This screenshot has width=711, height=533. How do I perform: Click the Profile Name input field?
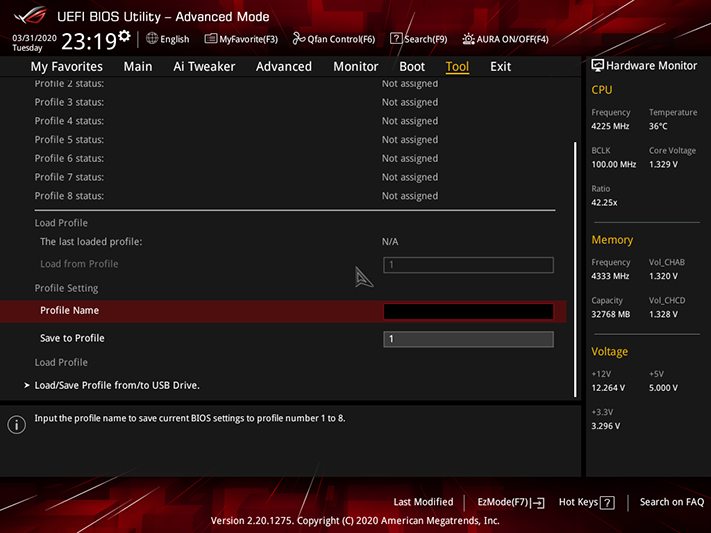(468, 312)
